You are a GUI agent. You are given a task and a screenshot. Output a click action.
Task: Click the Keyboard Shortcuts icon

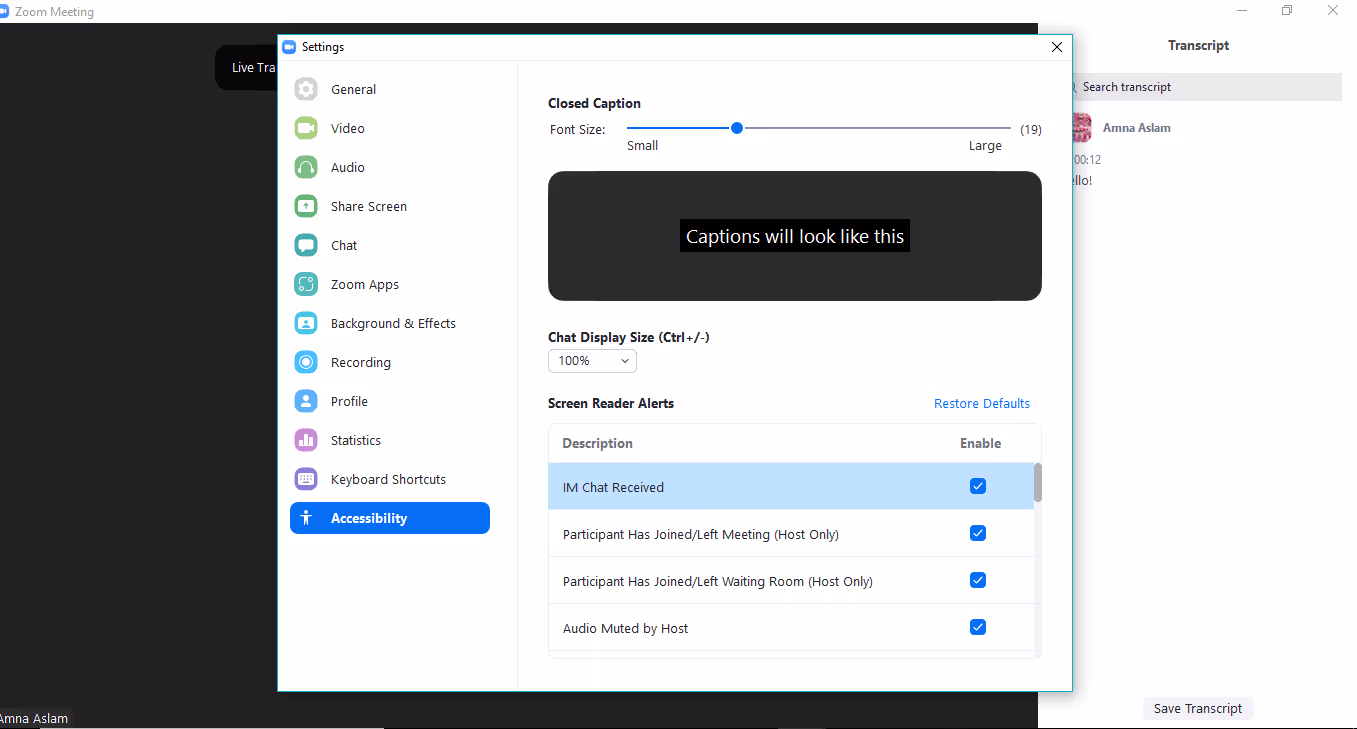(x=306, y=479)
